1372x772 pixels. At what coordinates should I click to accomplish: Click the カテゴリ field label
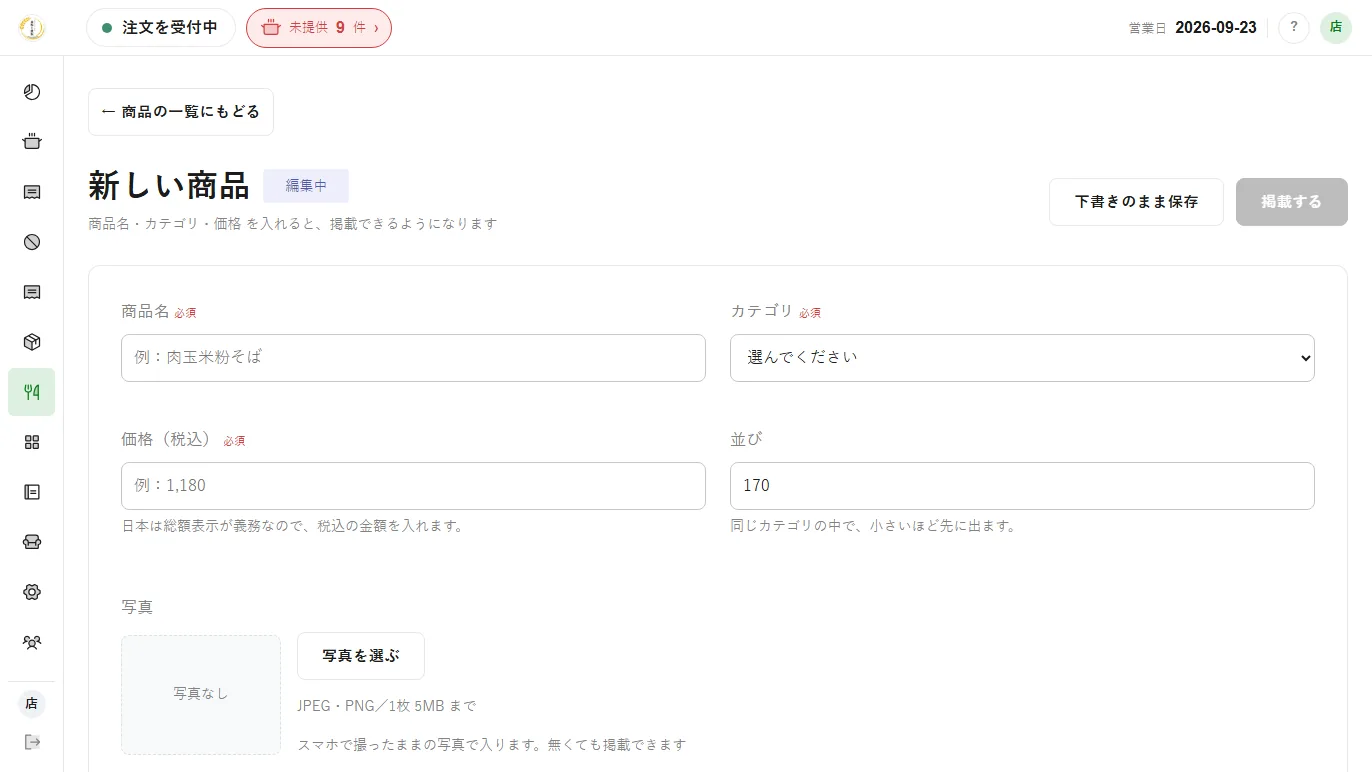pos(761,311)
